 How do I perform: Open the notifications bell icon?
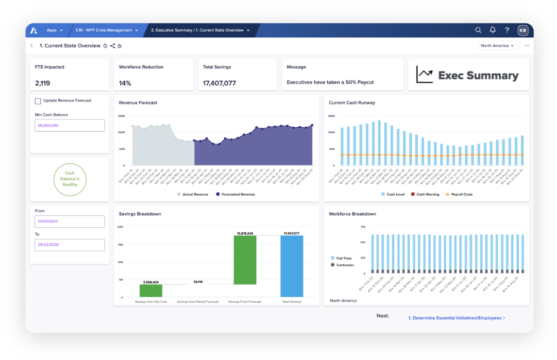[x=493, y=30]
